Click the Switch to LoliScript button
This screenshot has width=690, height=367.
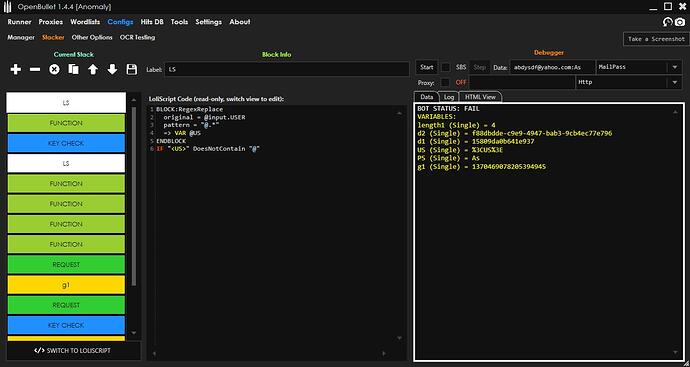click(x=73, y=351)
